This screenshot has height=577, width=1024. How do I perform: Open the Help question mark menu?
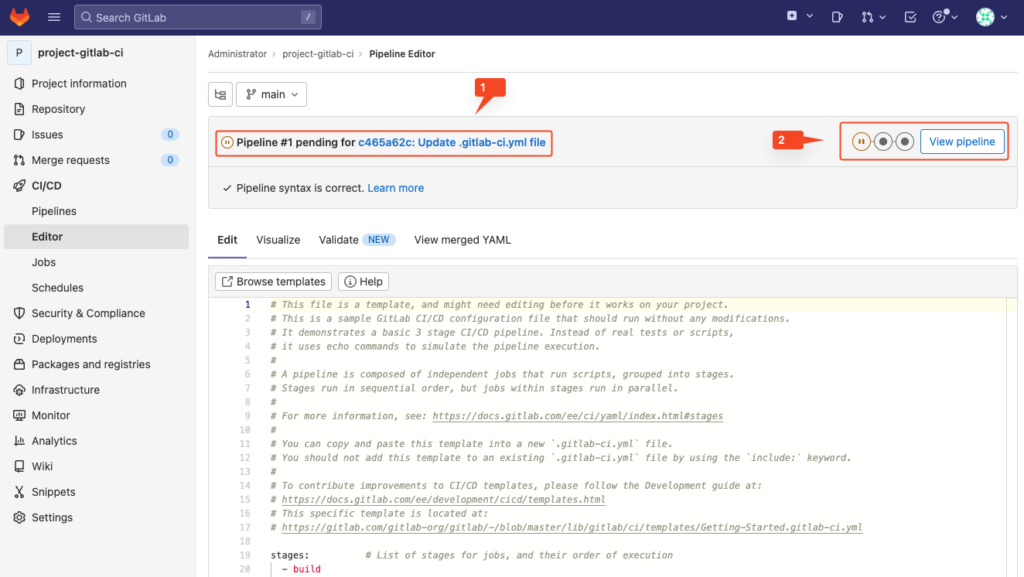(945, 17)
